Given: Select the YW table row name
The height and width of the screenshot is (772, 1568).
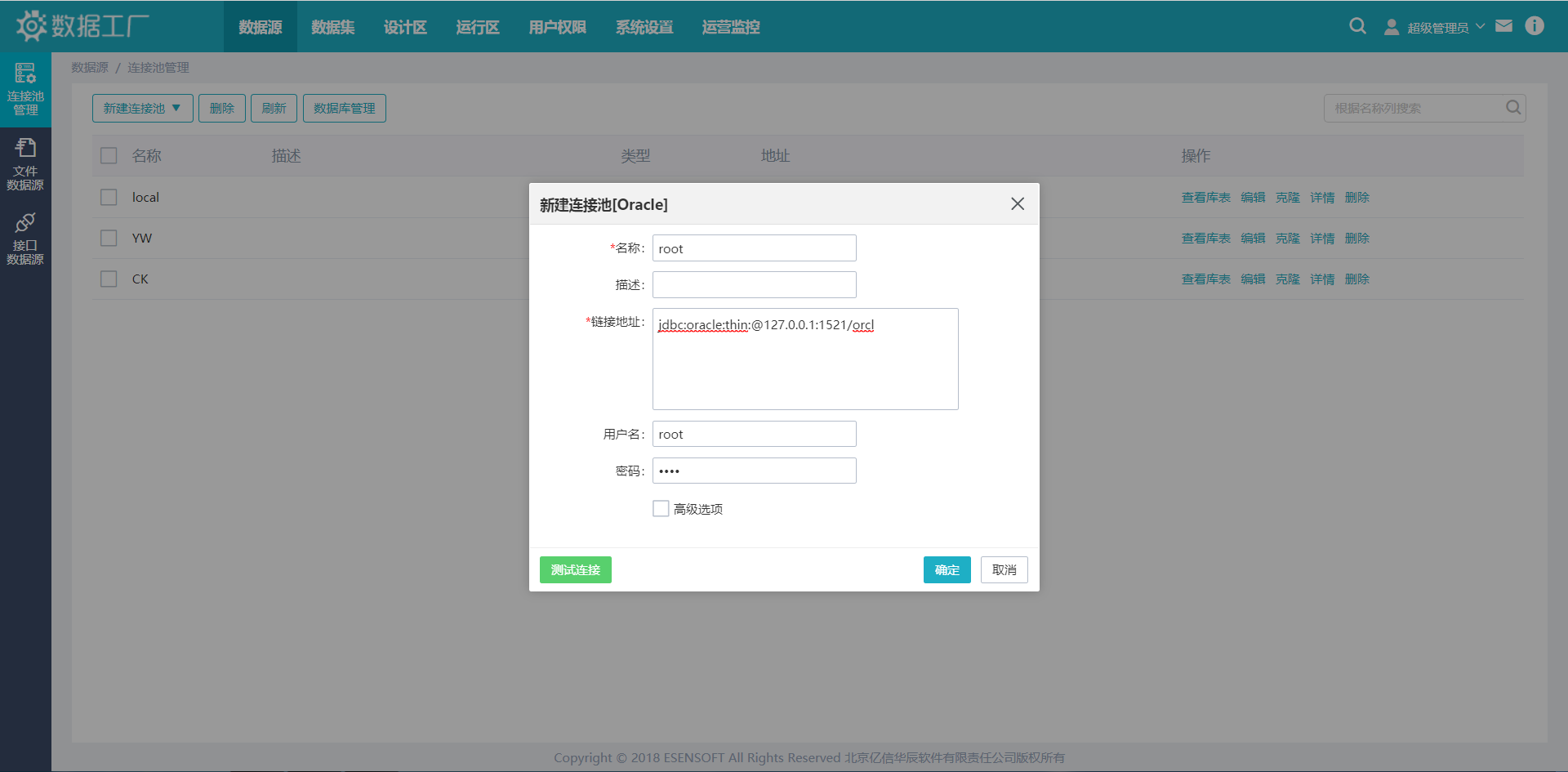Looking at the screenshot, I should coord(142,238).
